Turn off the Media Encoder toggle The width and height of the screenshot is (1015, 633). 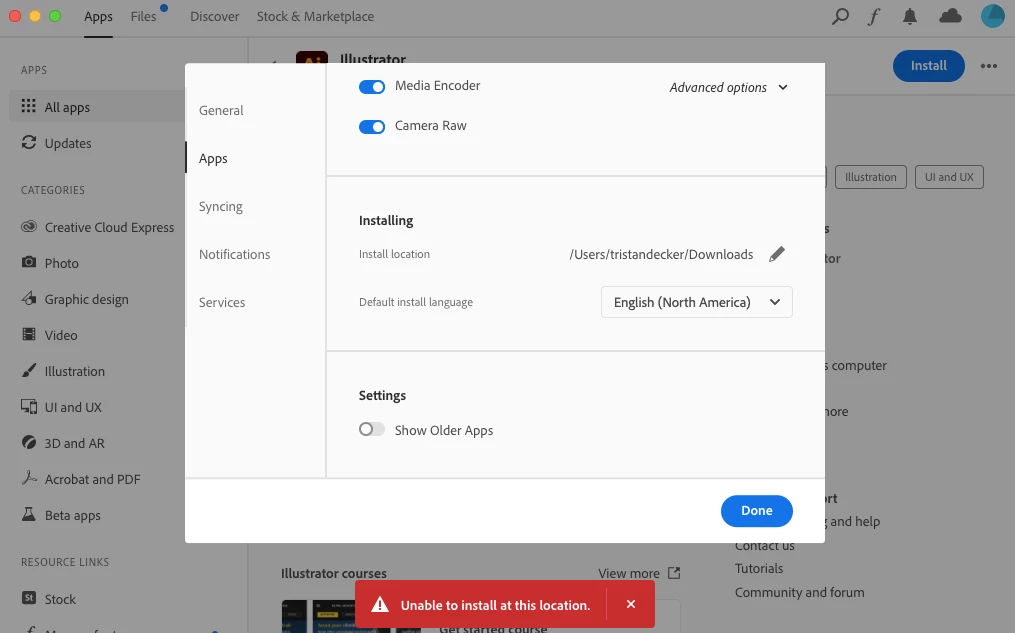[372, 87]
